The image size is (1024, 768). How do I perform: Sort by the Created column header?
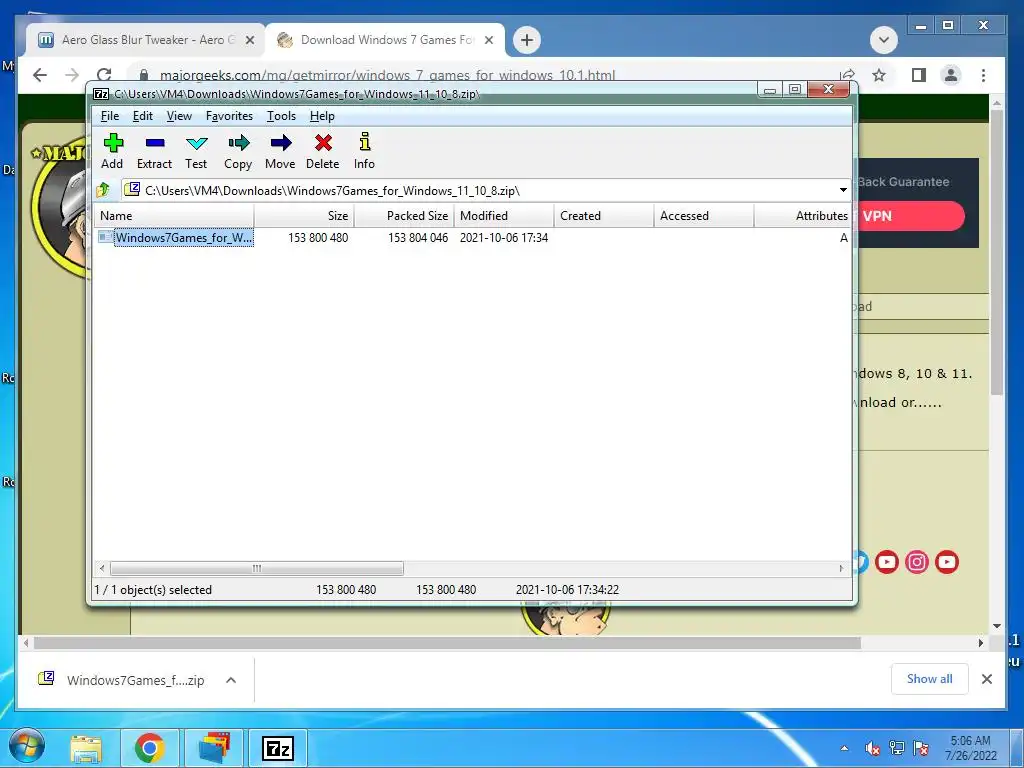[x=604, y=216]
